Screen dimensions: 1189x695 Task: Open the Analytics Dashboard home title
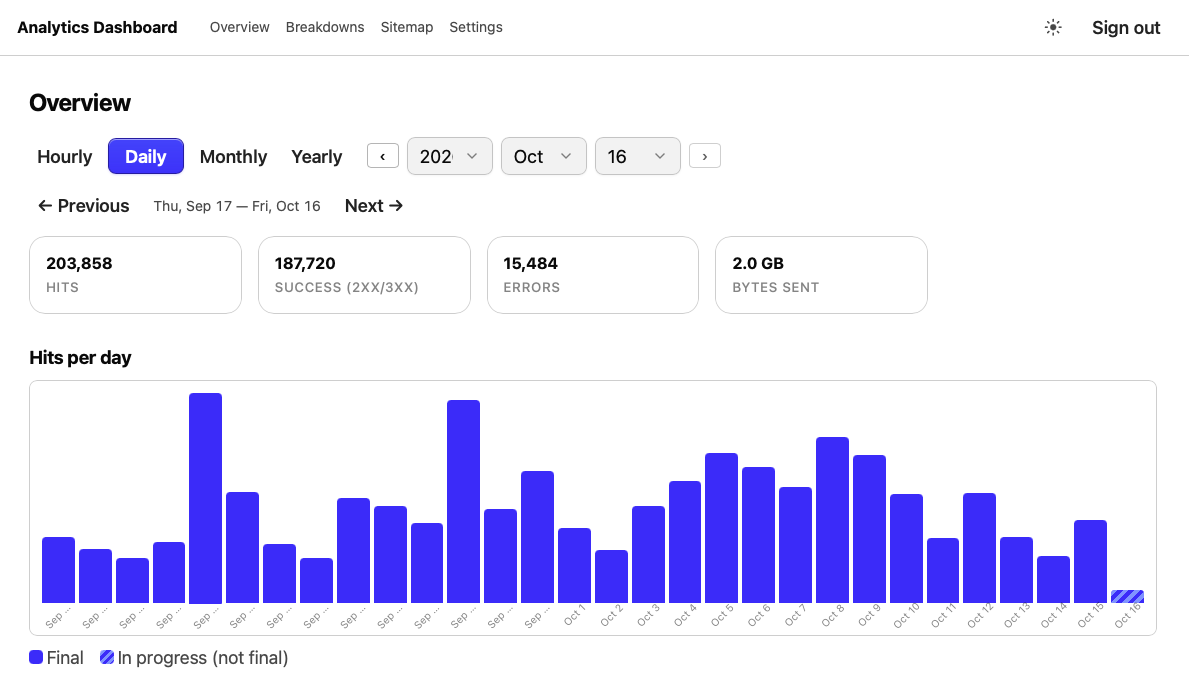97,27
